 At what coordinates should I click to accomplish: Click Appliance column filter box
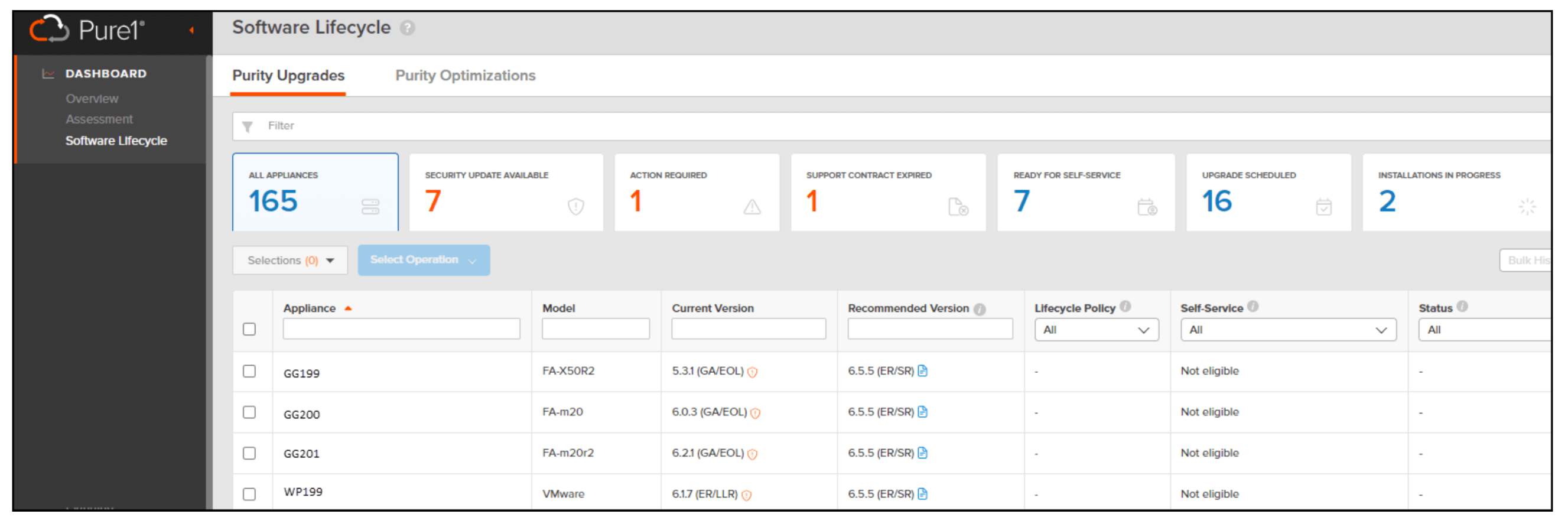coord(401,328)
